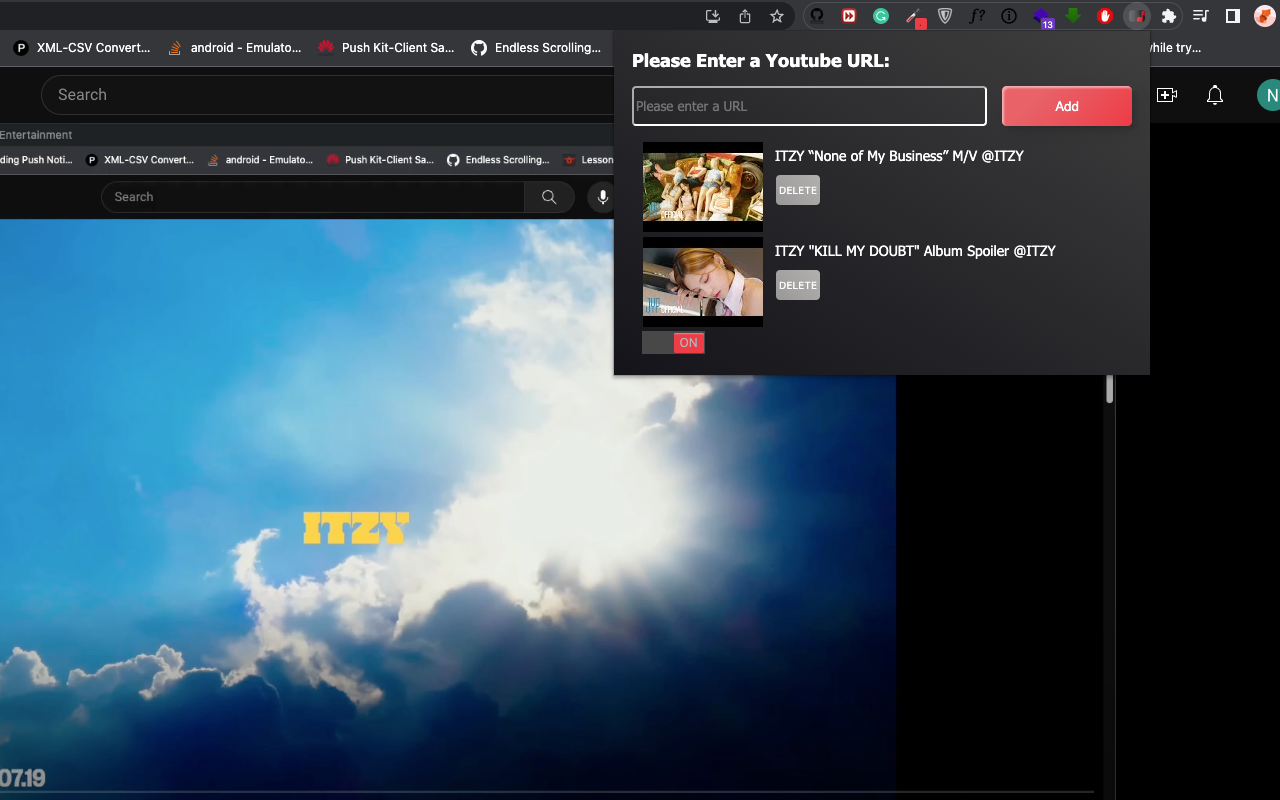This screenshot has width=1280, height=800.
Task: Click the Please enter a URL field
Action: (809, 105)
